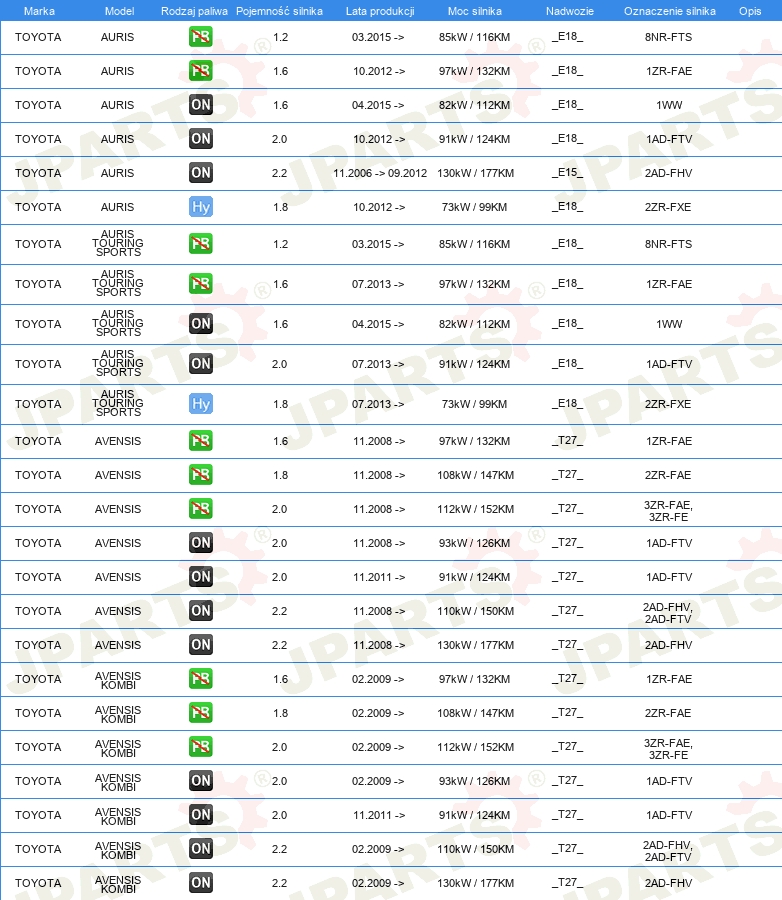
Task: Click engine size 2.2 in Auris 2AD-FHV row
Action: 279,173
